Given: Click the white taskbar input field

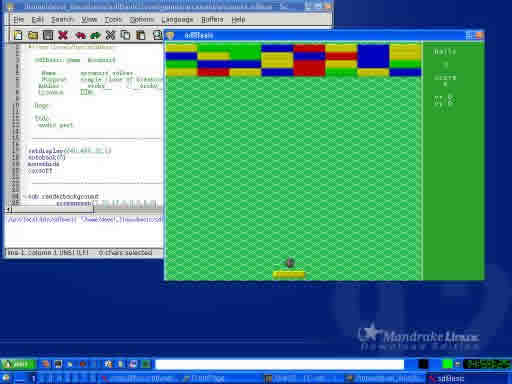Looking at the screenshot, I should (279, 364).
